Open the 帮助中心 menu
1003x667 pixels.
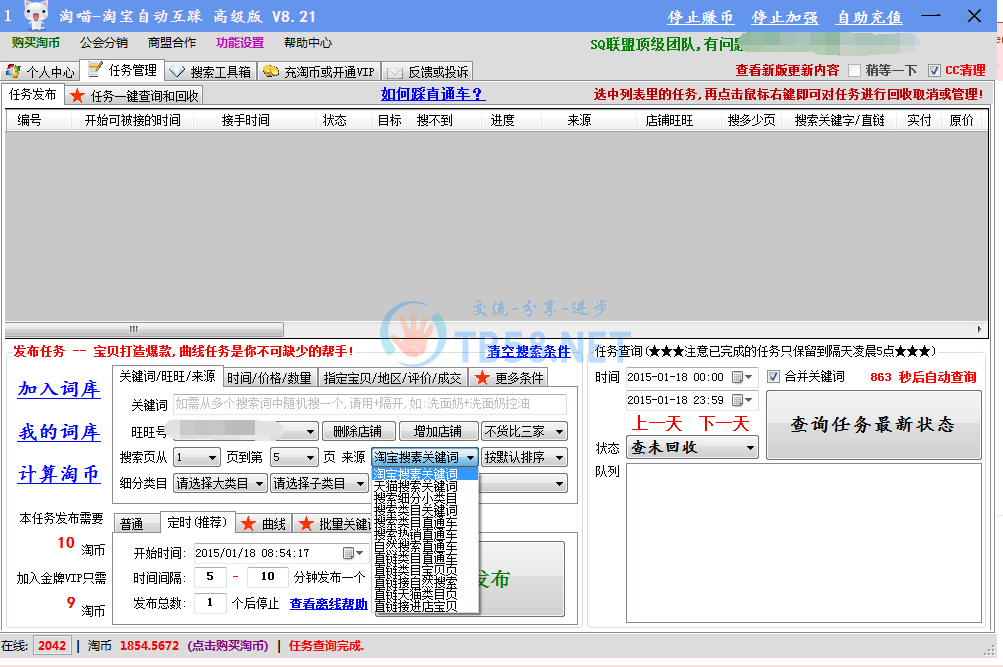click(308, 43)
